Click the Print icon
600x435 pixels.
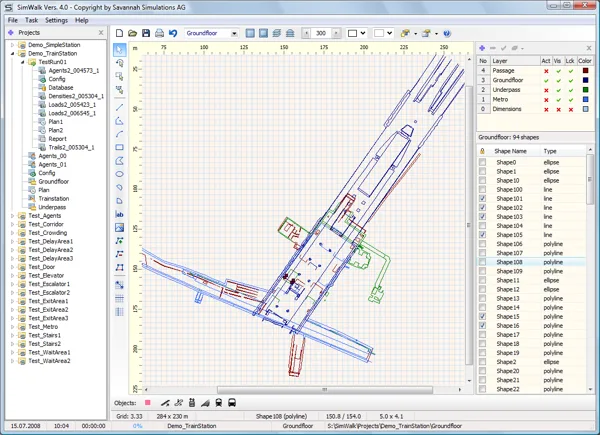click(x=159, y=33)
